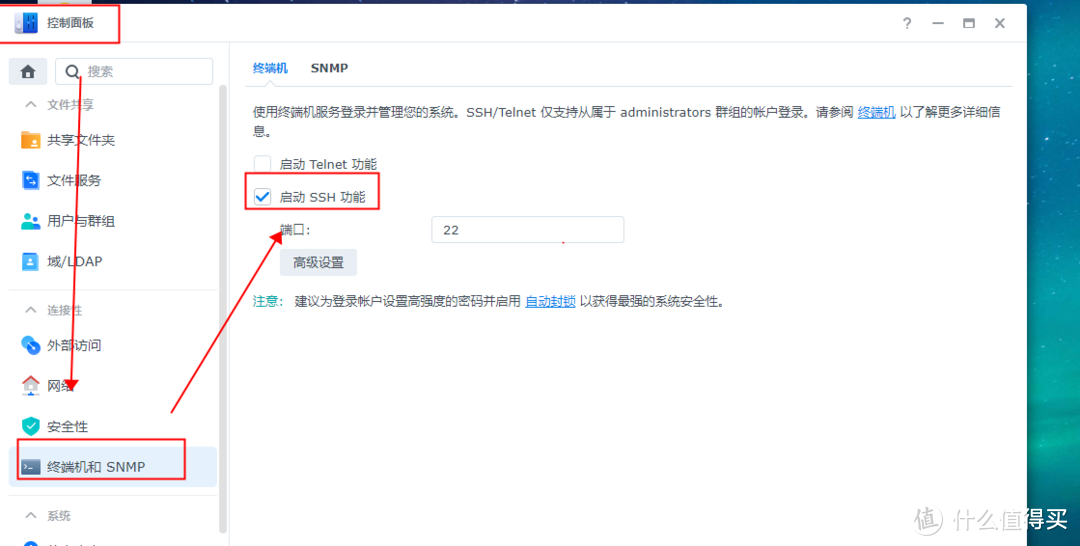Collapse the 连接性 section
Screen dimensions: 1080x546
point(30,311)
